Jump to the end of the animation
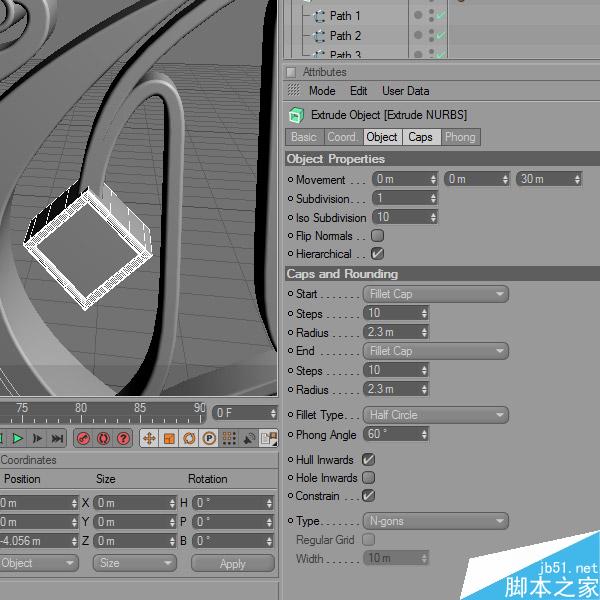The image size is (600, 600). [x=57, y=438]
